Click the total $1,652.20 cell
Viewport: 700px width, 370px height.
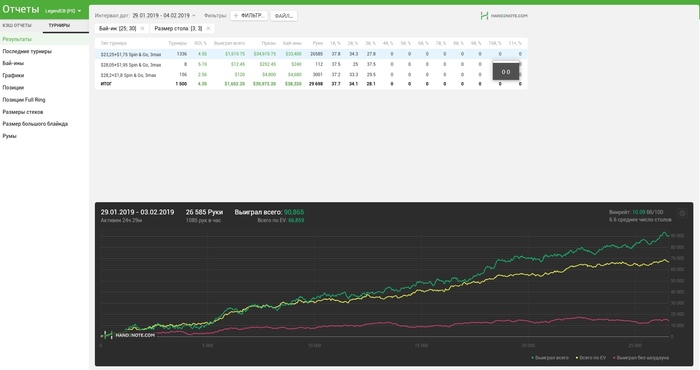click(235, 84)
